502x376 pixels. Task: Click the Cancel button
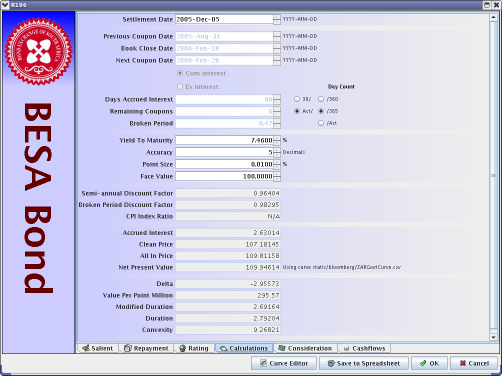474,363
